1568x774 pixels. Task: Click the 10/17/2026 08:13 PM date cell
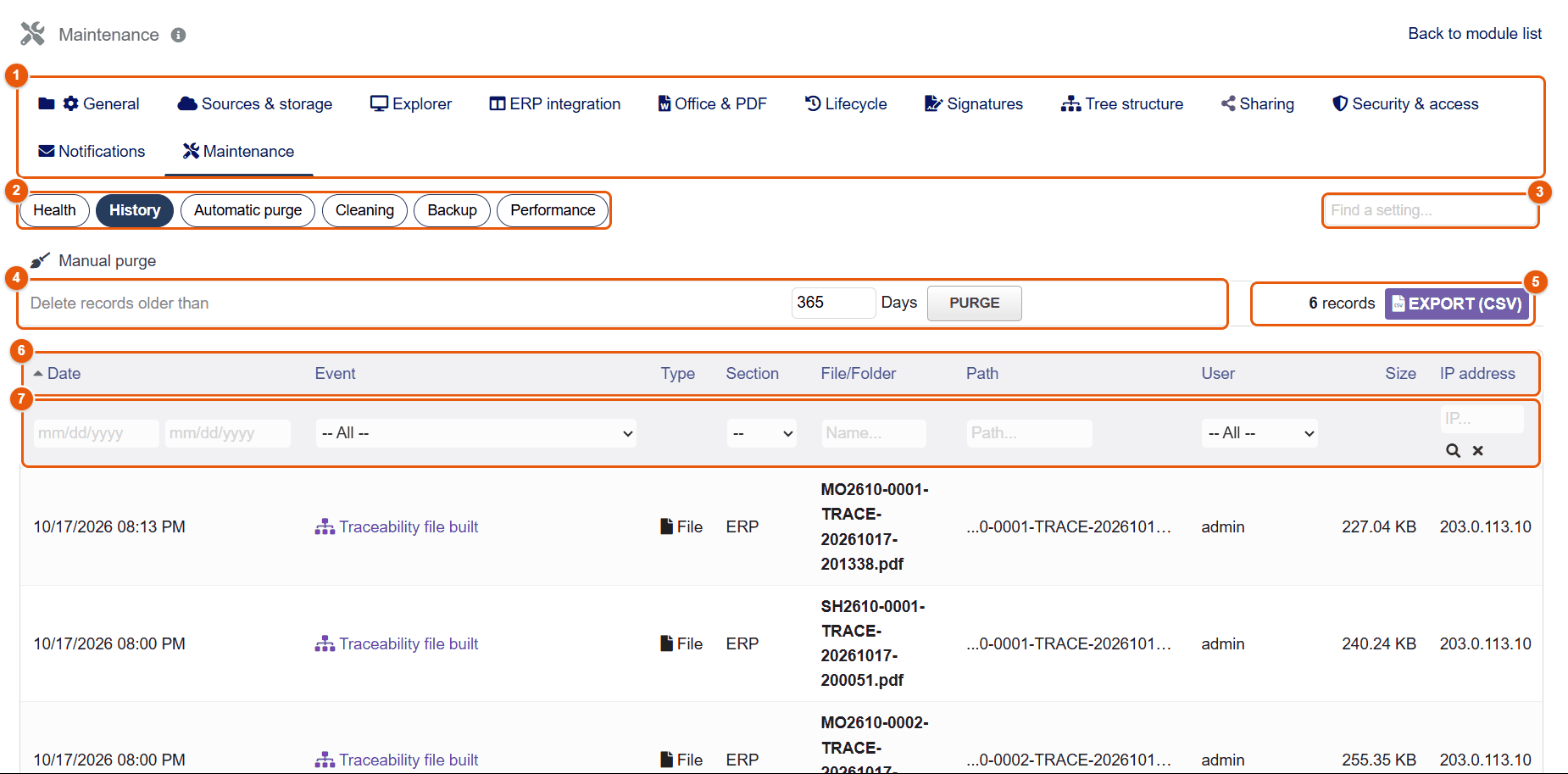click(x=109, y=527)
